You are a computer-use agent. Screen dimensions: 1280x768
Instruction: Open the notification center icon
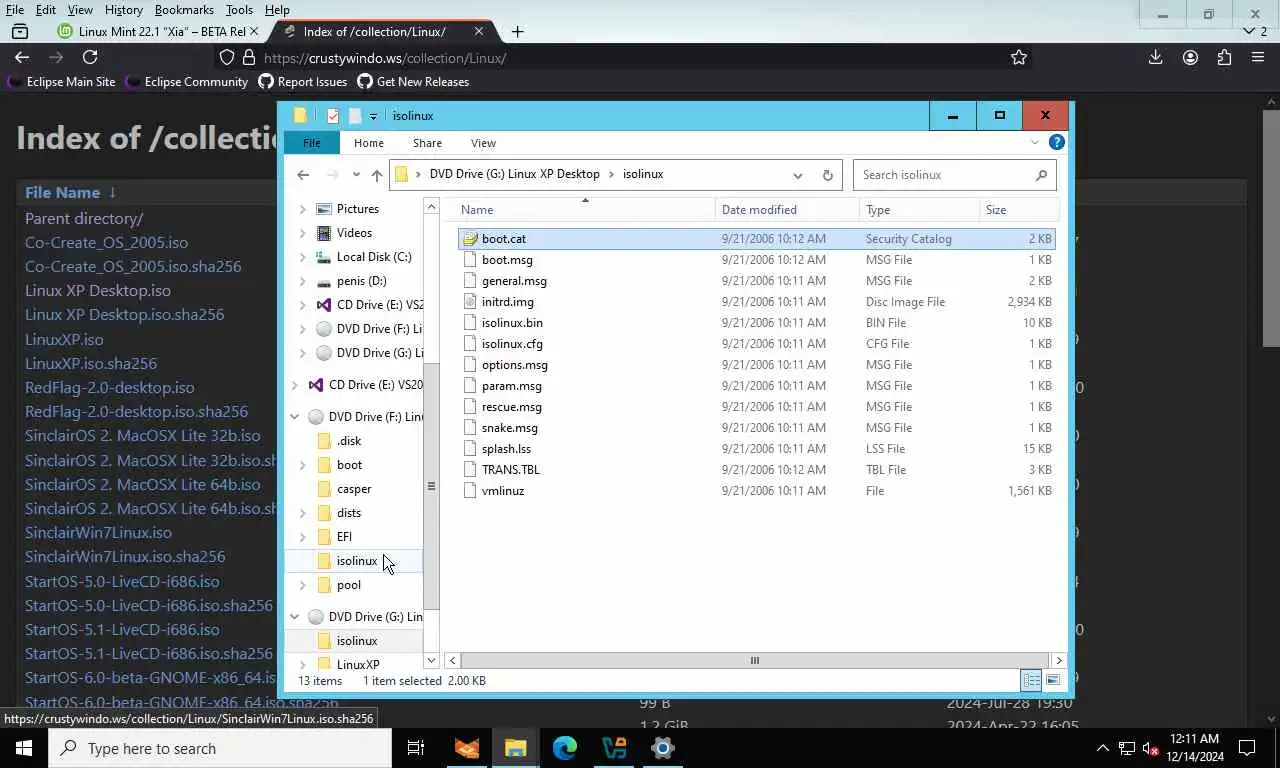coord(1247,748)
